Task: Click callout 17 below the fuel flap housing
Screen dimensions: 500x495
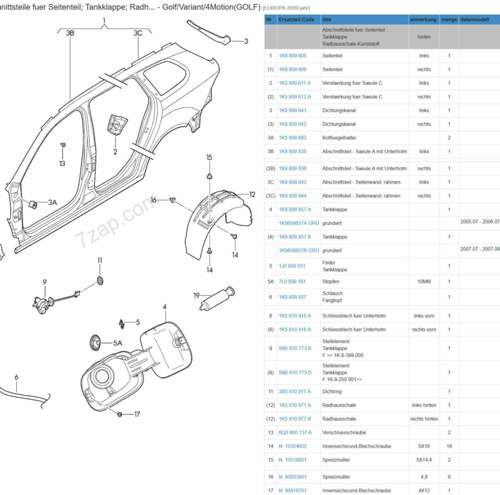Action: [x=137, y=414]
